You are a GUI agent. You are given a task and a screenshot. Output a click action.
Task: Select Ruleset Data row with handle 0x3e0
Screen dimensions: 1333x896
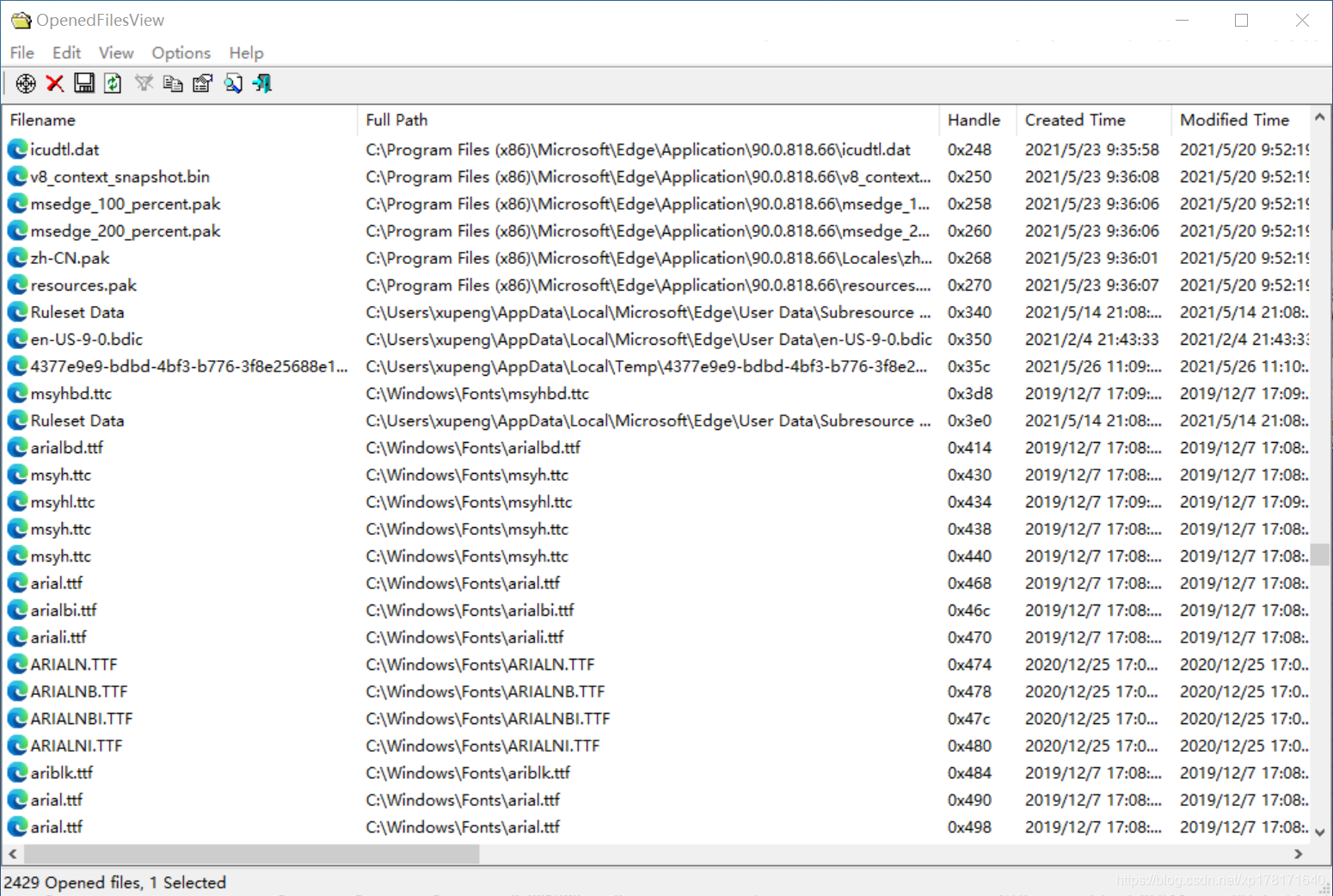point(656,420)
